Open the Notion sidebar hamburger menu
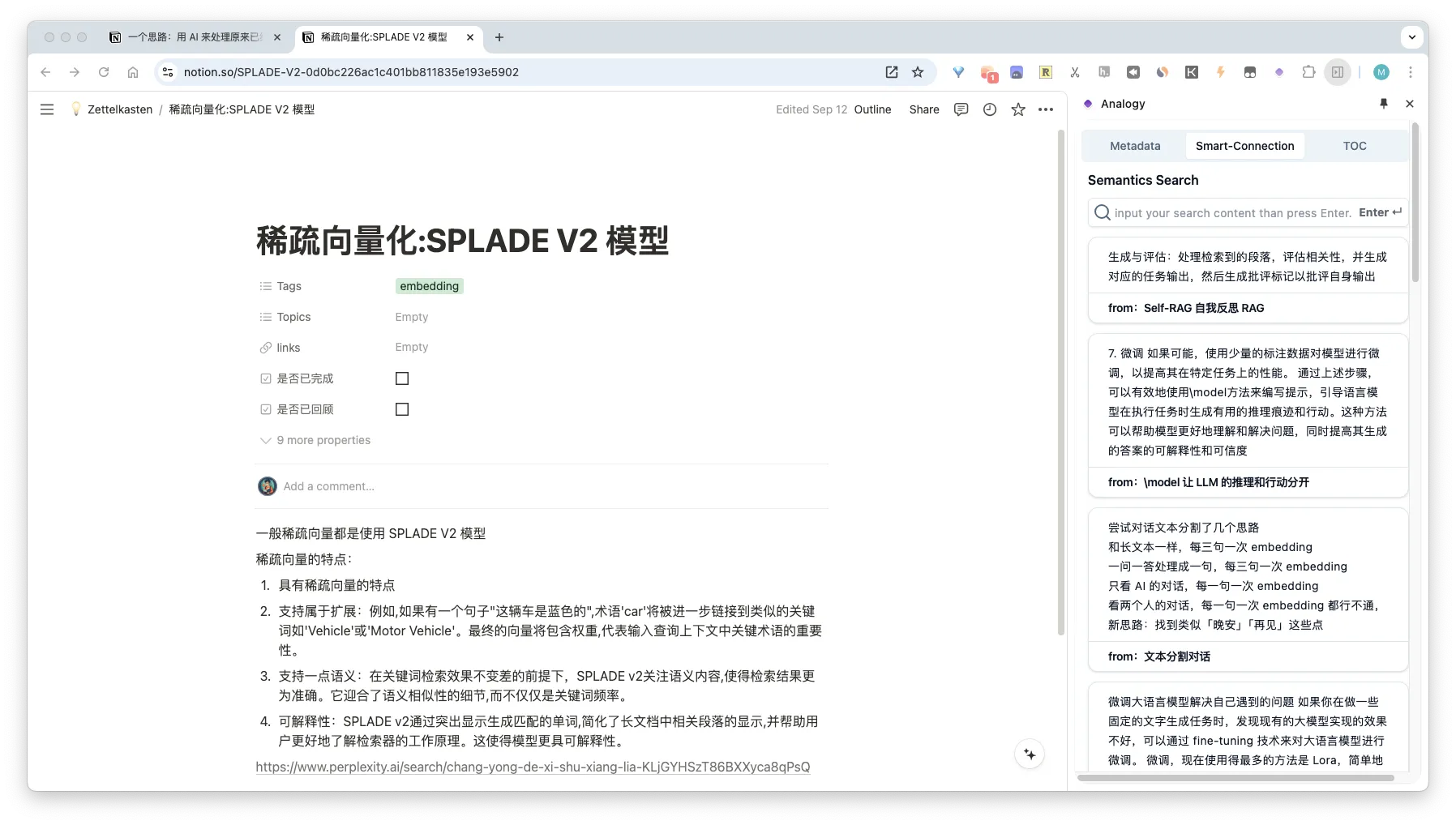This screenshot has height=825, width=1456. pyautogui.click(x=47, y=109)
